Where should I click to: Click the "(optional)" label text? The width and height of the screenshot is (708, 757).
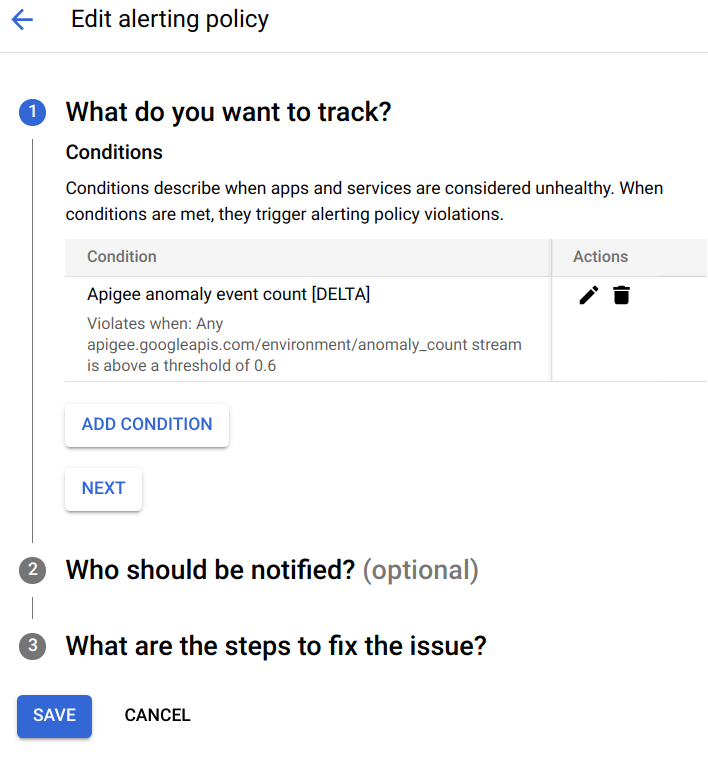pos(420,570)
